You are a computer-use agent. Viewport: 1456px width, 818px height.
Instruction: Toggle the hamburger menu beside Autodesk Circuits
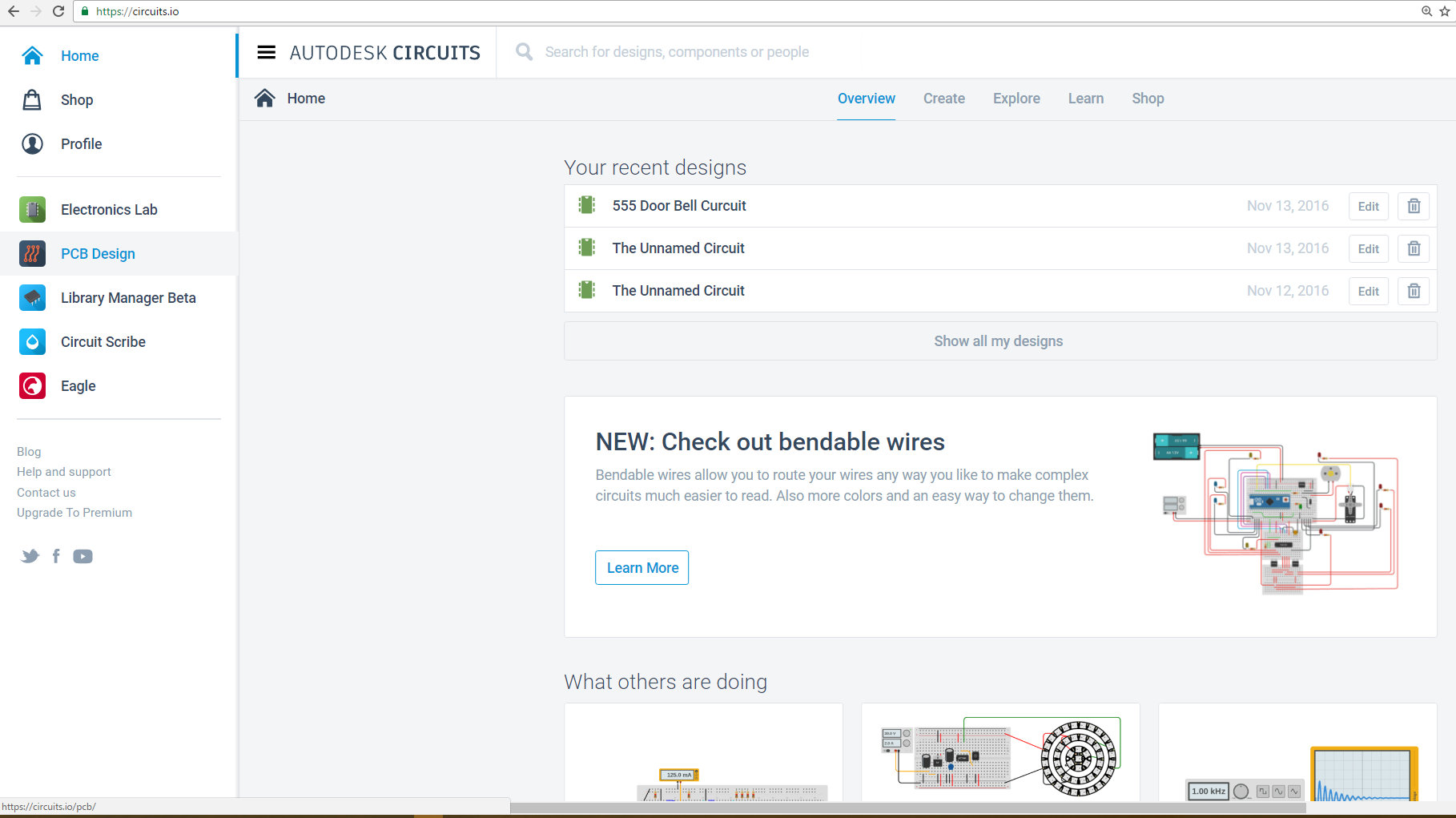[x=266, y=52]
